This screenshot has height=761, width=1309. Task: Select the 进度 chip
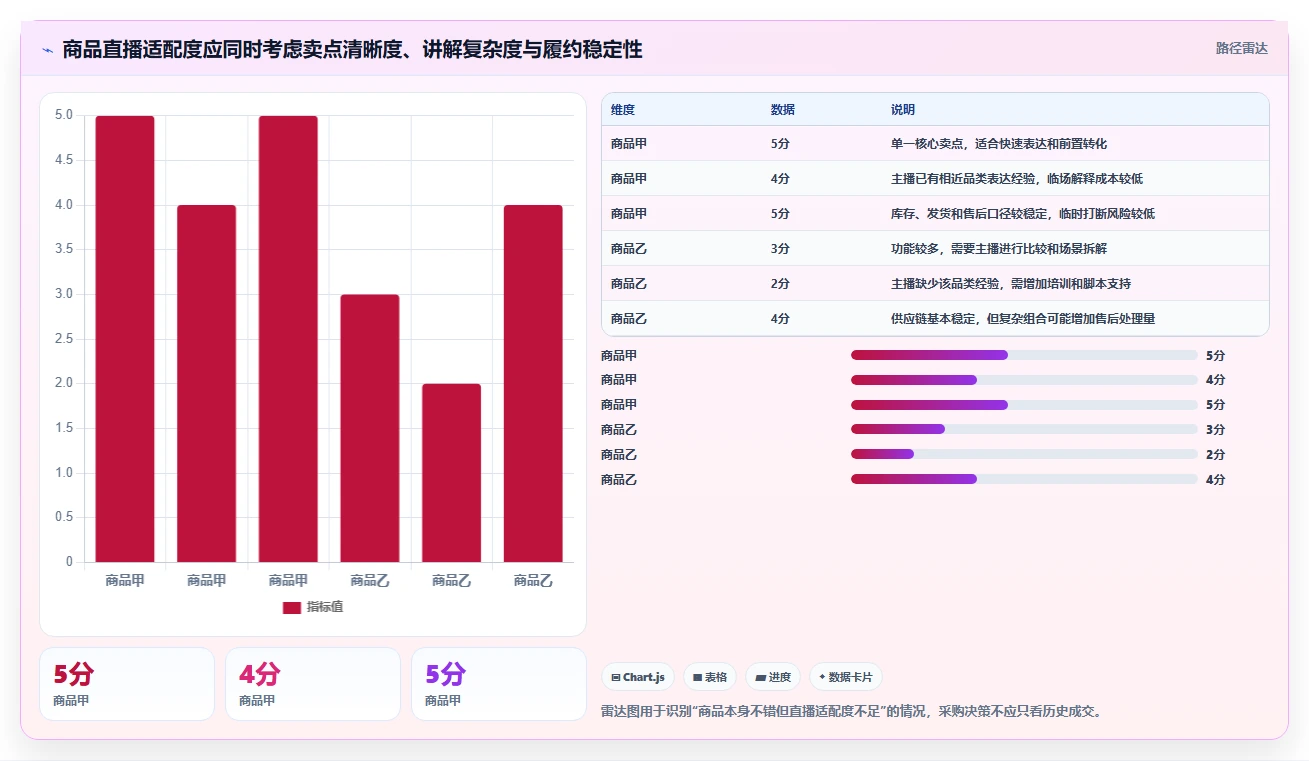772,677
